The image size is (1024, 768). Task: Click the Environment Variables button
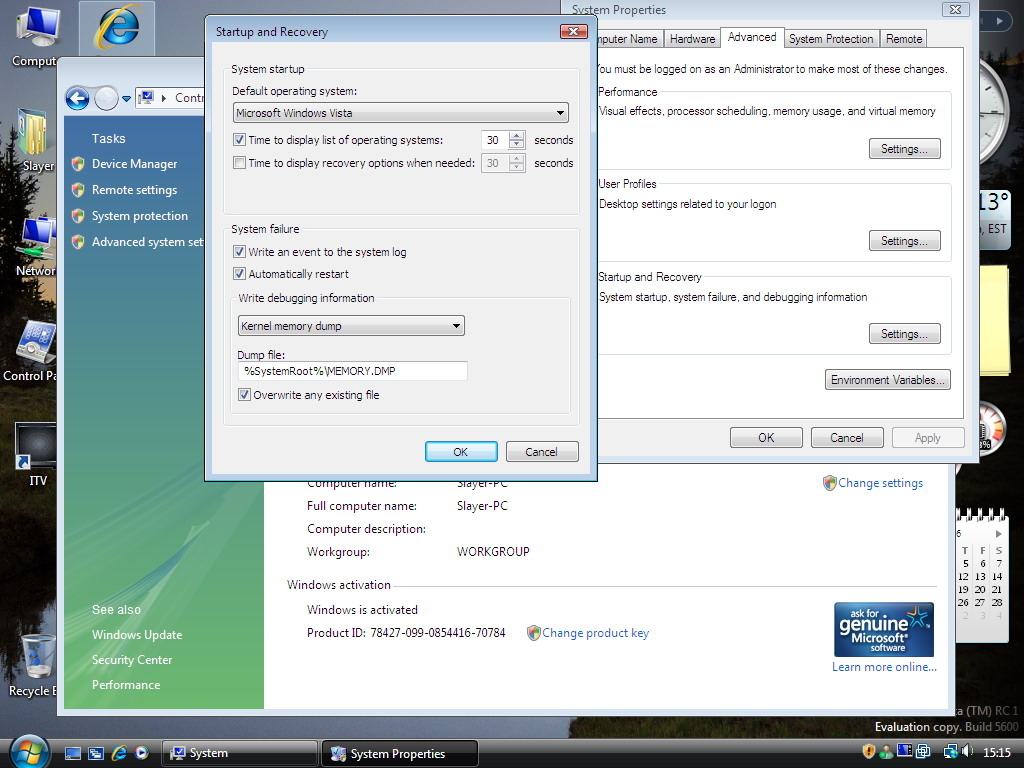point(888,380)
